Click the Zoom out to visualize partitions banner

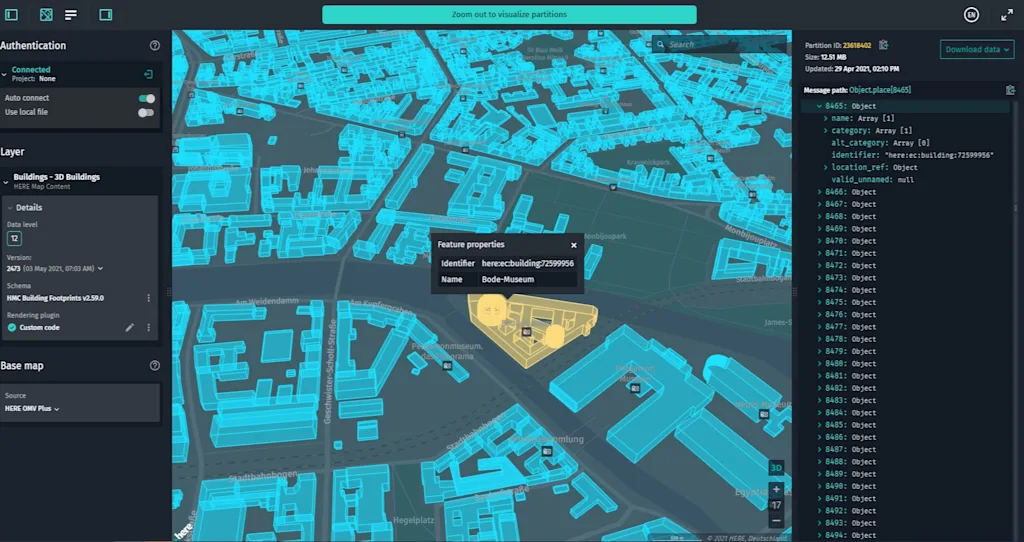(x=509, y=14)
